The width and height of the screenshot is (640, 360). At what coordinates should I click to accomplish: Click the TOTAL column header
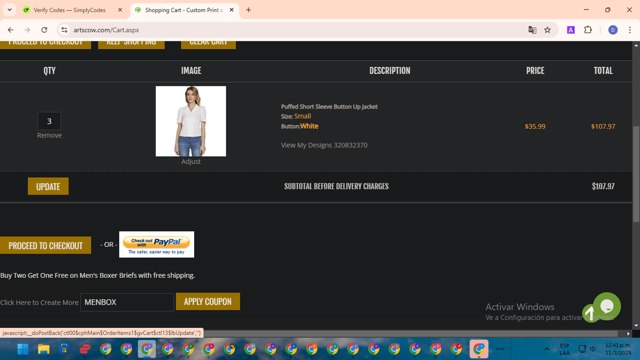click(x=603, y=71)
